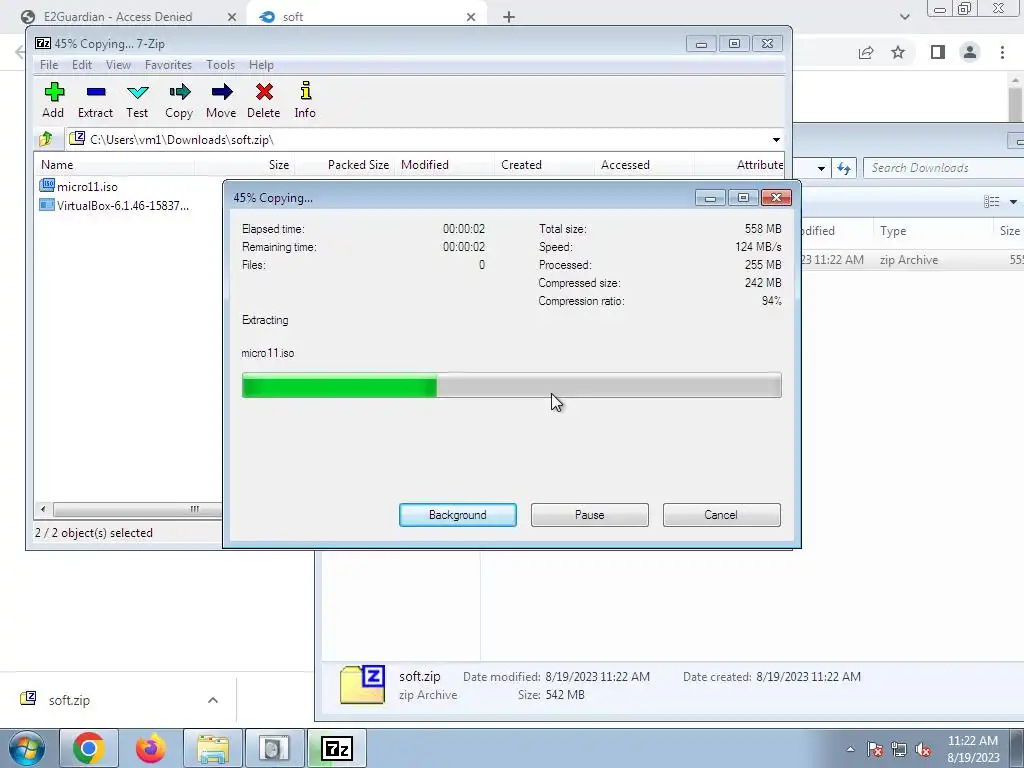Click the network tray icon
Viewport: 1024px width, 768px height.
(899, 749)
